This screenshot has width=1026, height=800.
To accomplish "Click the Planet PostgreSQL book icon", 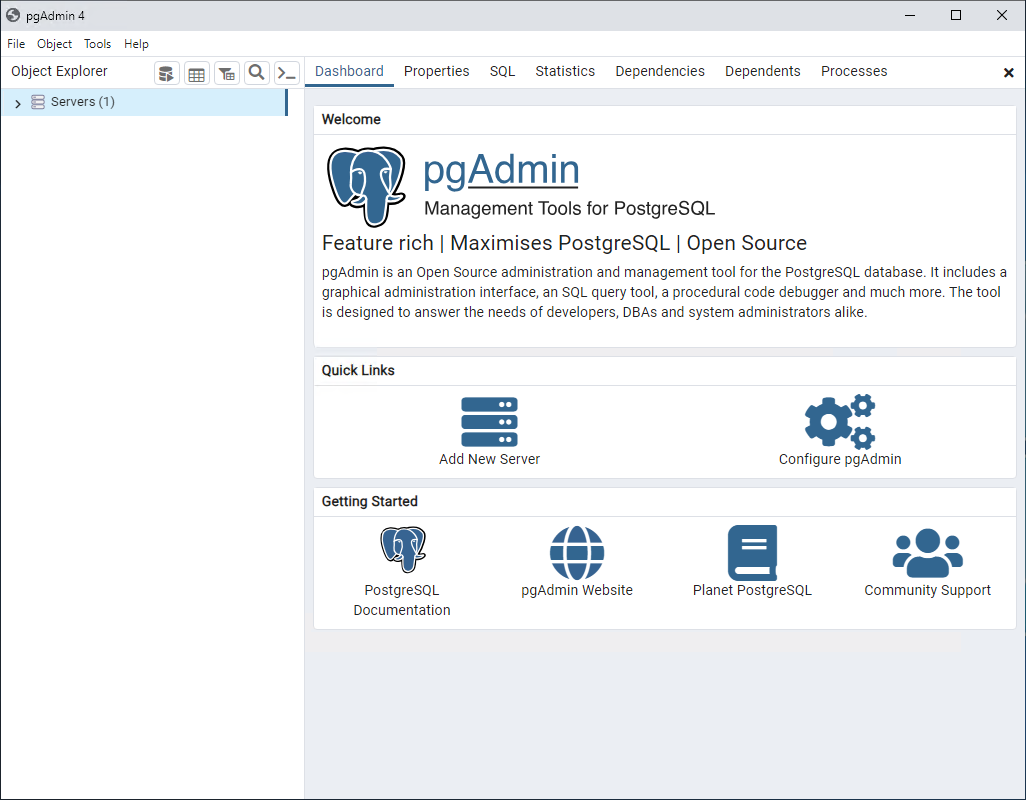I will point(752,553).
